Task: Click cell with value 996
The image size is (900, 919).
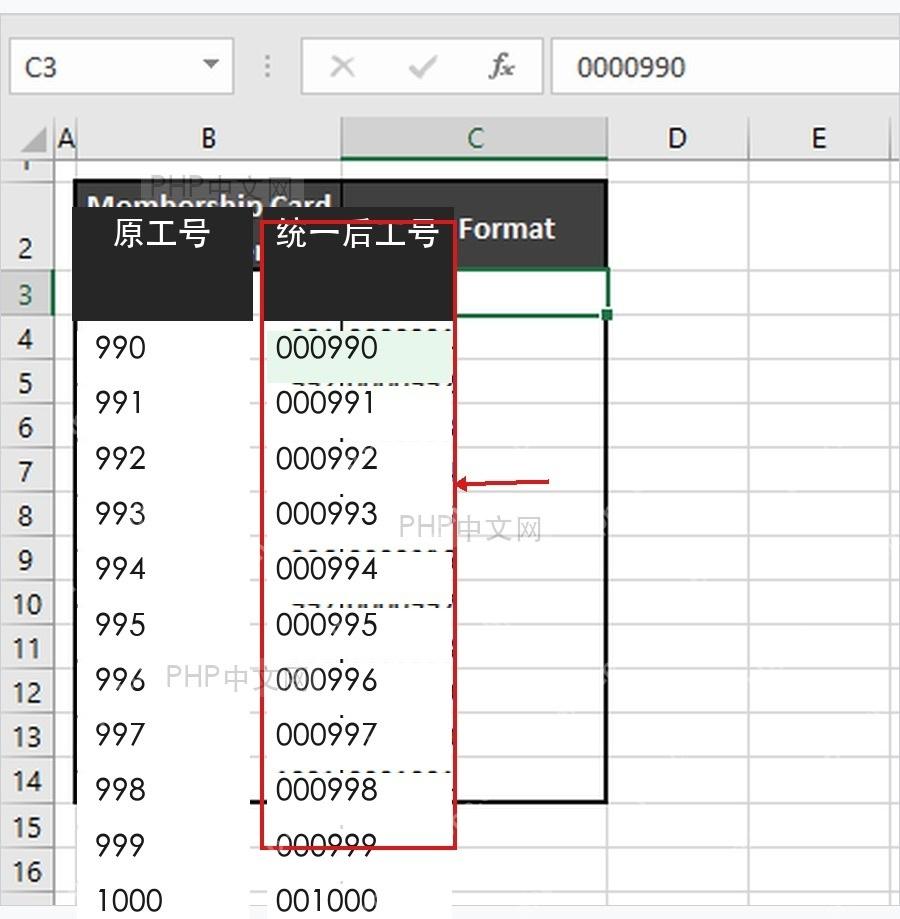Action: (x=120, y=679)
